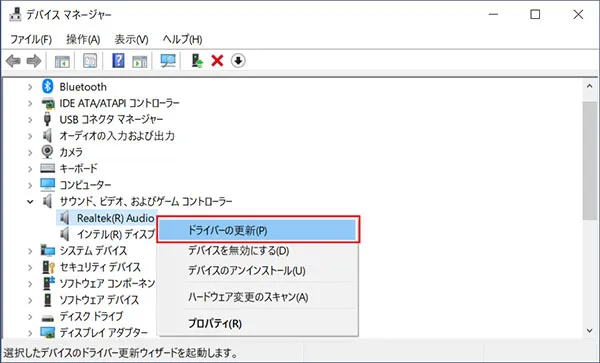Expand the コンピューター node
The height and width of the screenshot is (363, 600).
[30, 186]
